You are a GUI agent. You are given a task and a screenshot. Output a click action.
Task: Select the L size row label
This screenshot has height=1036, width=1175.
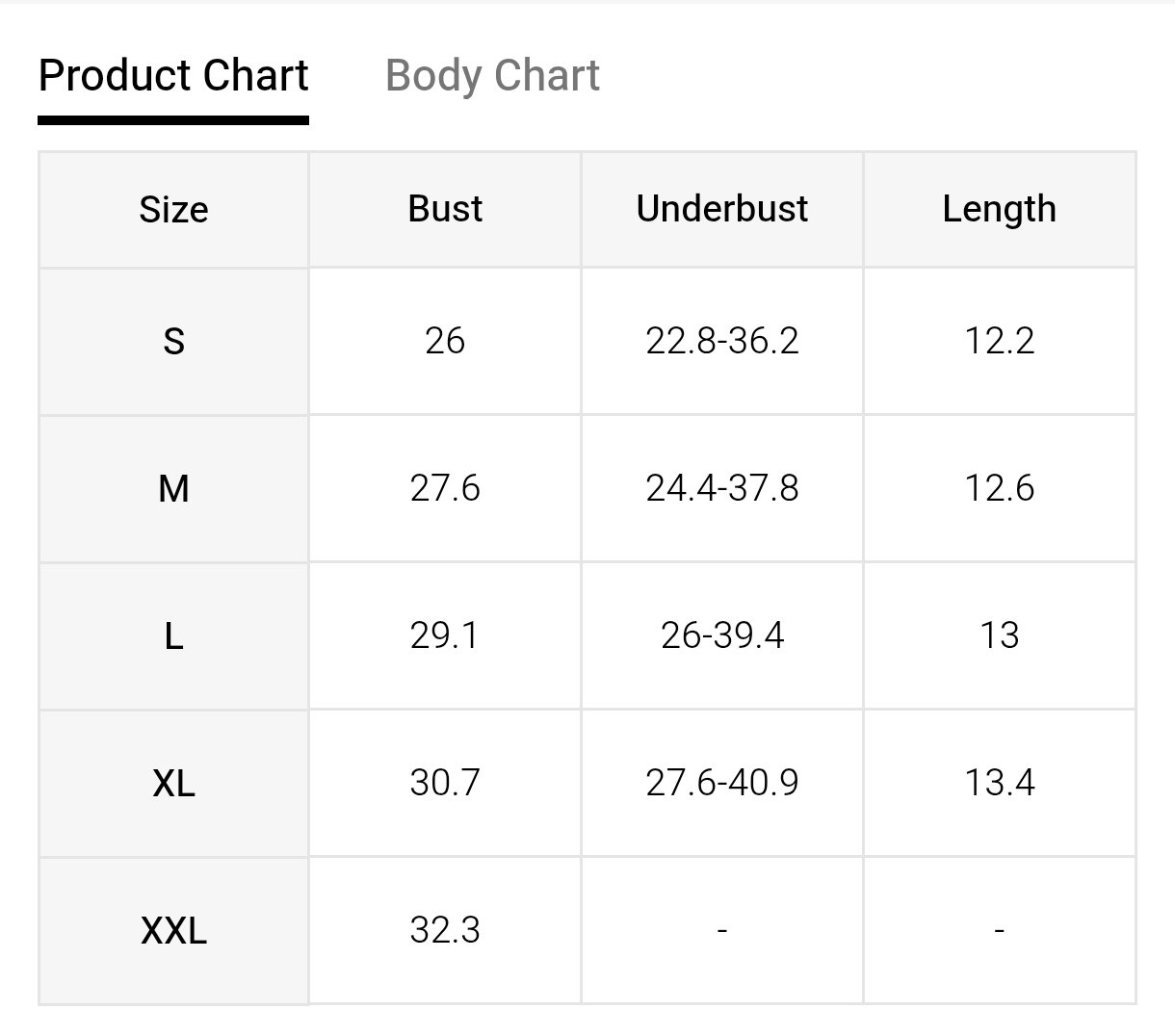pos(173,636)
